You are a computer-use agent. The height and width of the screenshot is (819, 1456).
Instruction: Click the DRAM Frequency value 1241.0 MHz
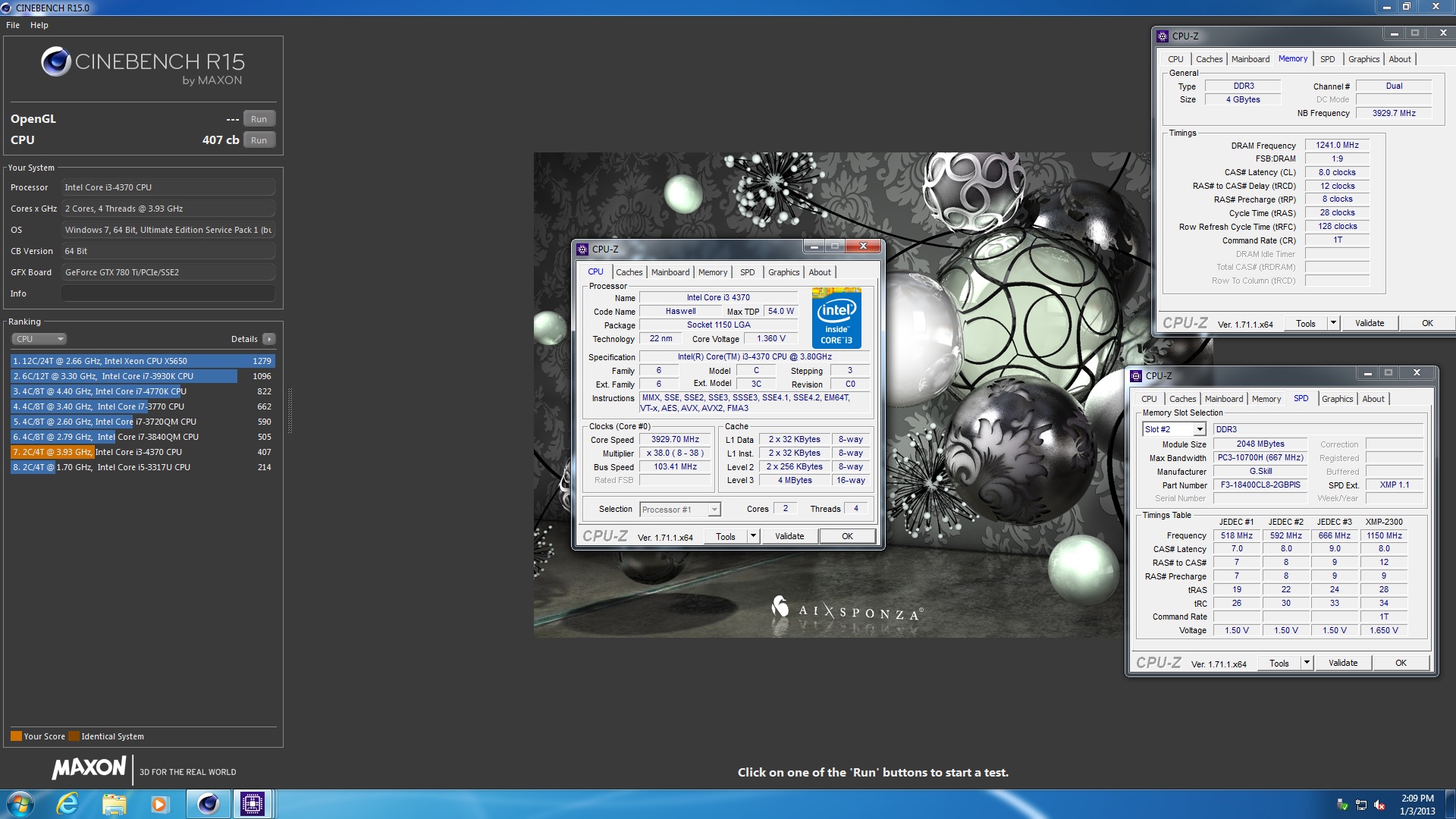tap(1337, 146)
